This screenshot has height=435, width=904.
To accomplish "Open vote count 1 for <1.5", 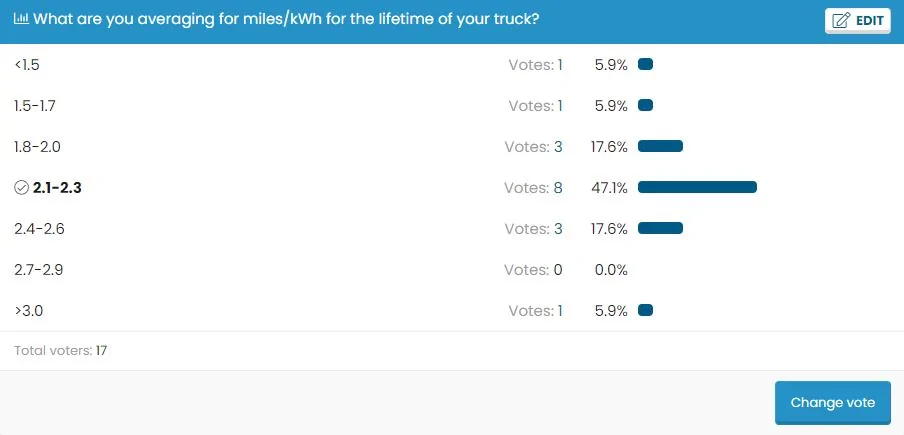I will (560, 64).
